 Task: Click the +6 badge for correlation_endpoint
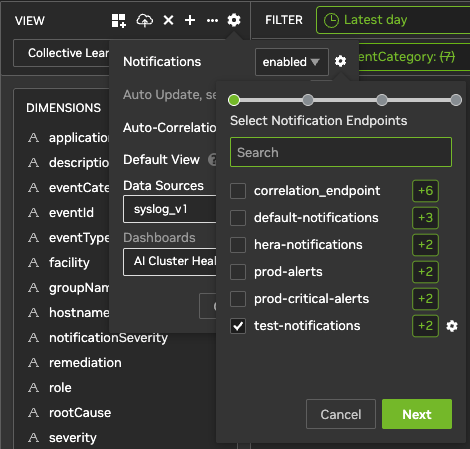point(425,191)
